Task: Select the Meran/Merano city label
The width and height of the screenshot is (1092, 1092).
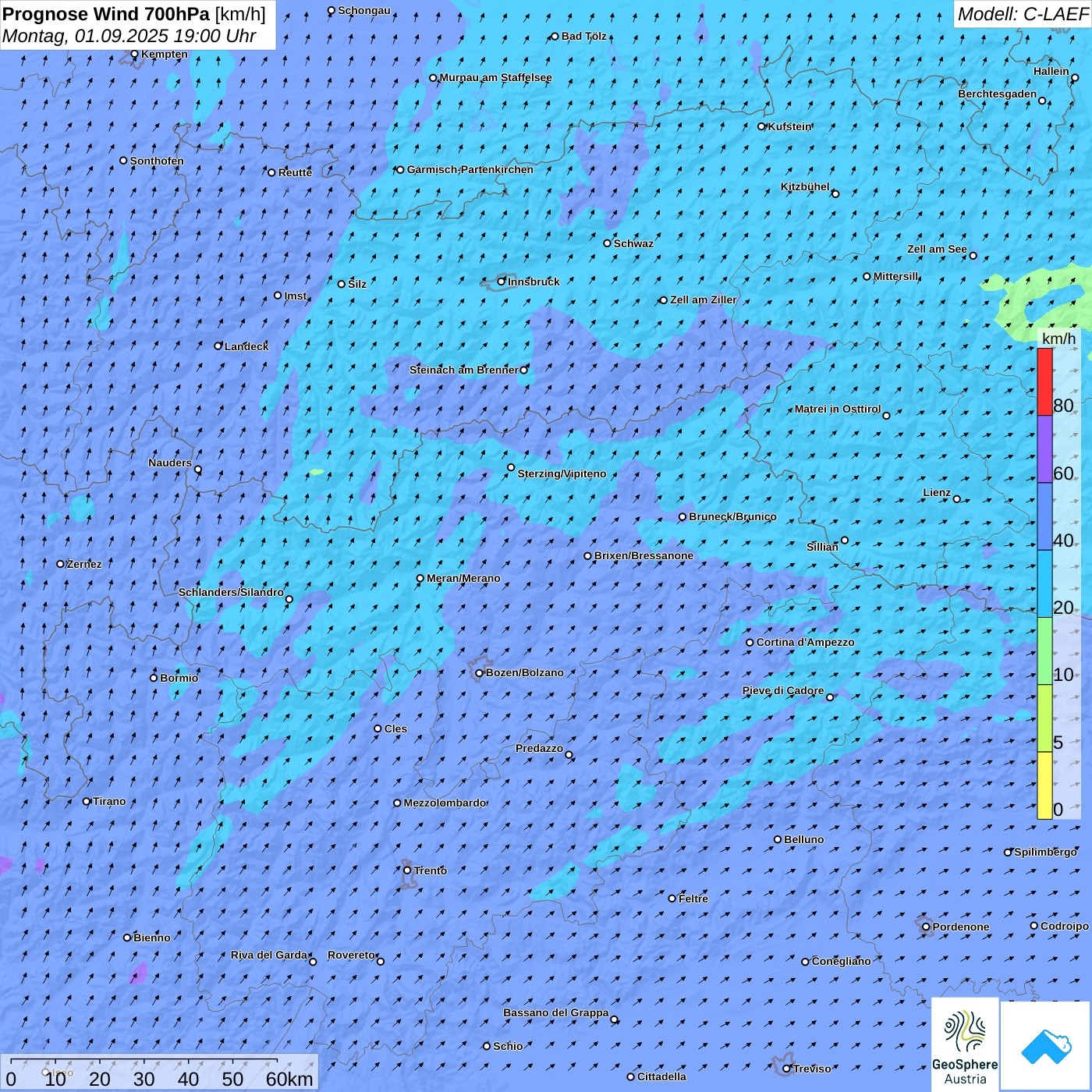Action: 463,578
